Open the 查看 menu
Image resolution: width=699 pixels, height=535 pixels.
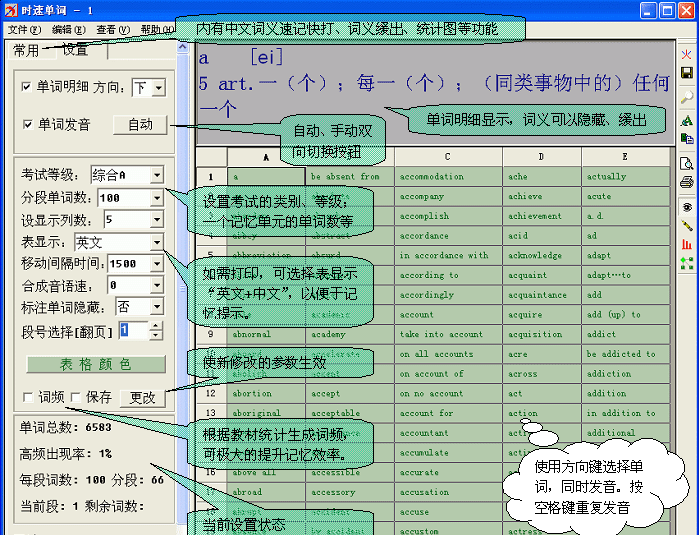pyautogui.click(x=113, y=30)
